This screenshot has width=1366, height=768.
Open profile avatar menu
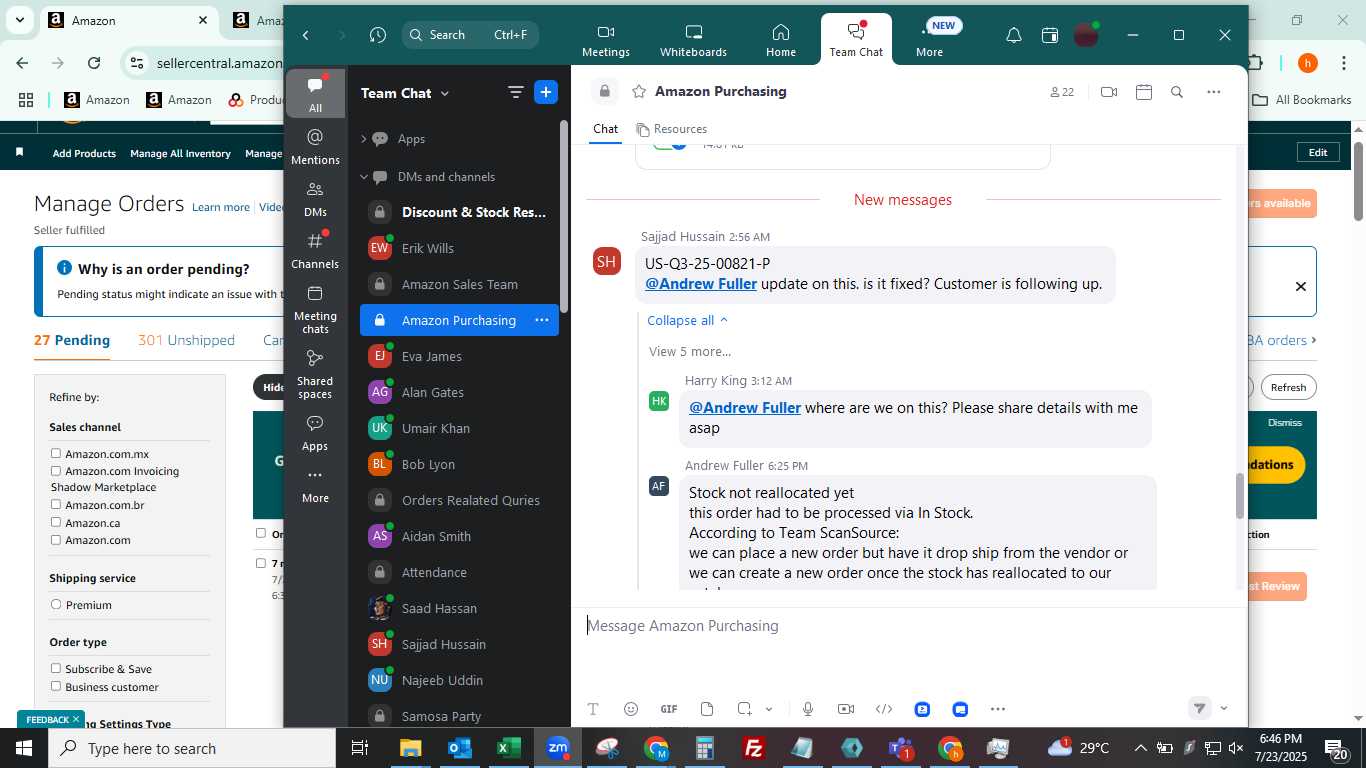pos(1086,35)
